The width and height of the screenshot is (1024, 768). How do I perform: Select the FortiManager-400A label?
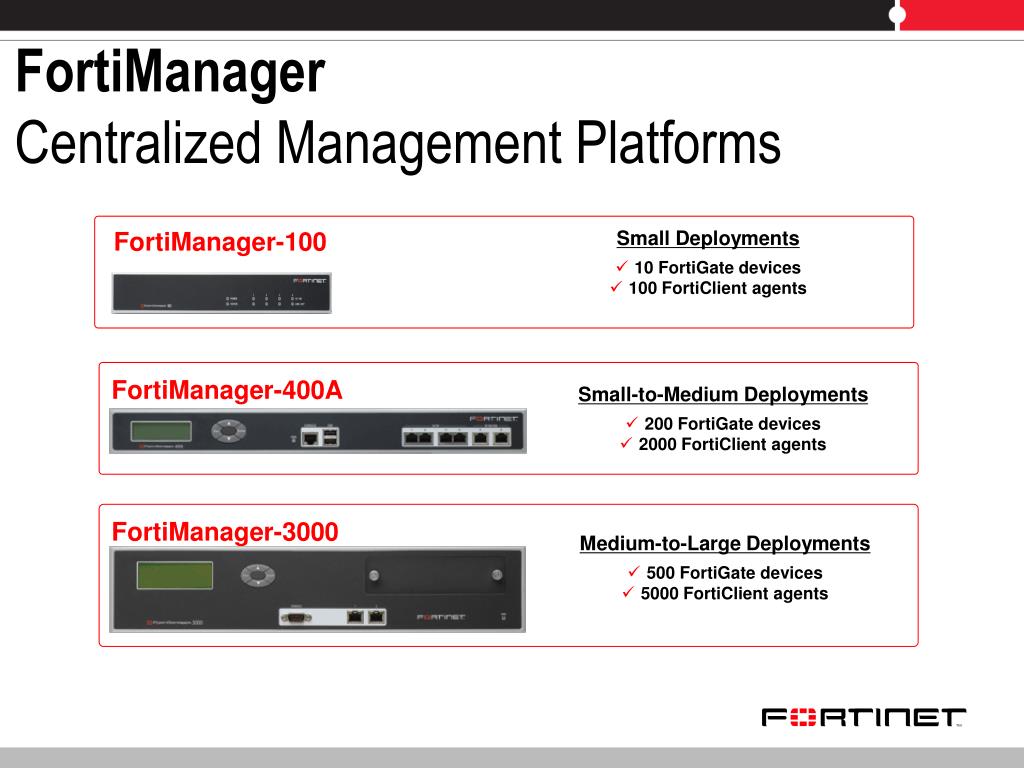pos(227,391)
